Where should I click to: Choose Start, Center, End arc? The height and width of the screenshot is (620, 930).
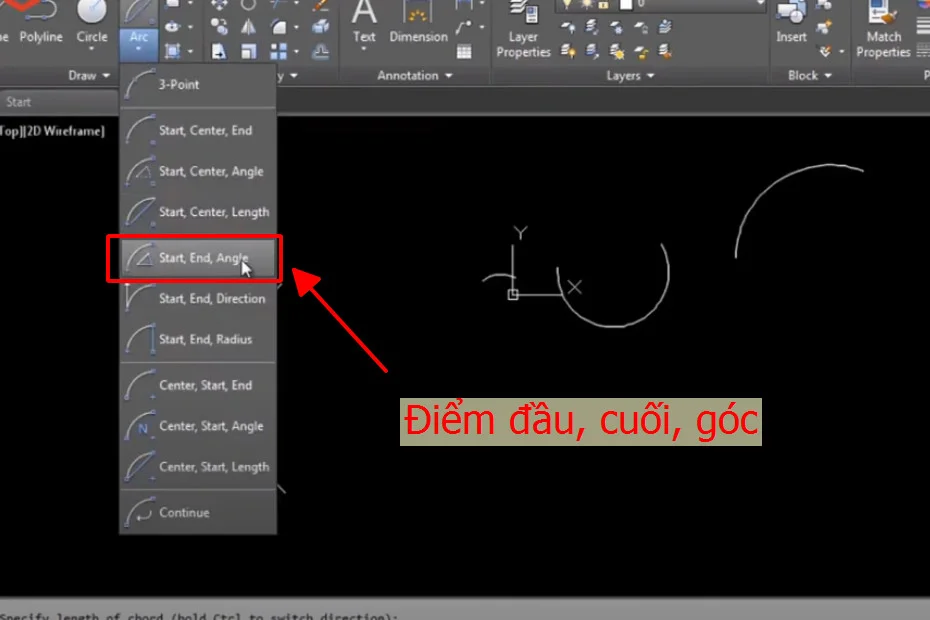[x=198, y=131]
